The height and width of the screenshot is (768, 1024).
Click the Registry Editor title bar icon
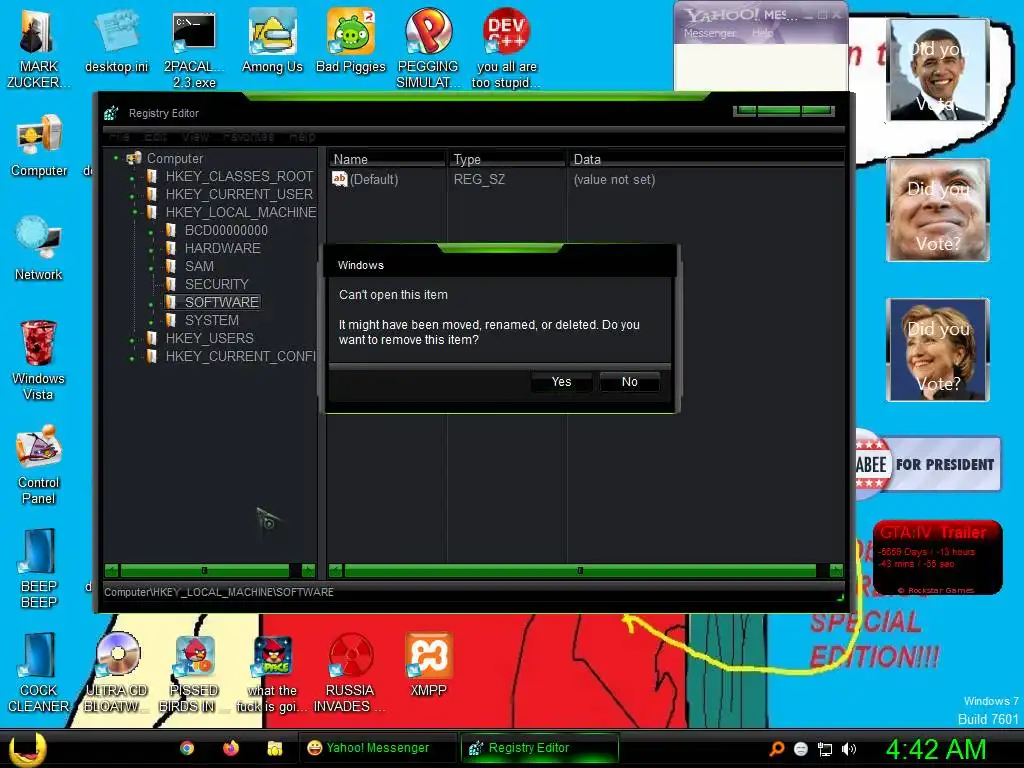click(111, 113)
